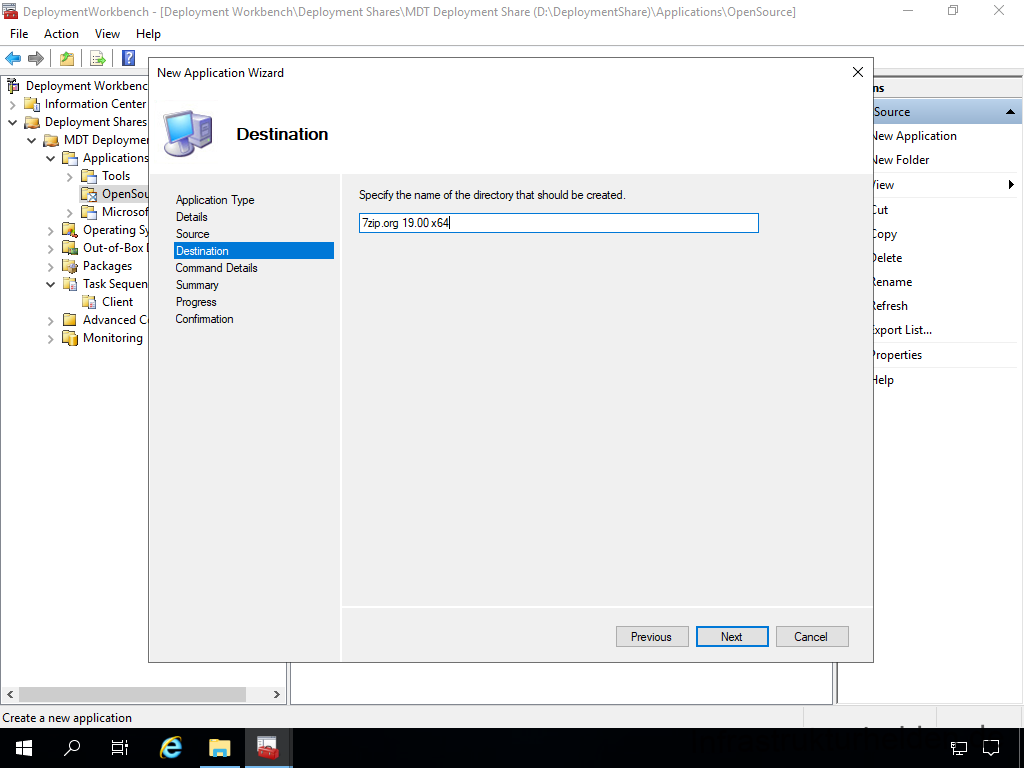
Task: Click Information Center folder icon
Action: pyautogui.click(x=32, y=104)
